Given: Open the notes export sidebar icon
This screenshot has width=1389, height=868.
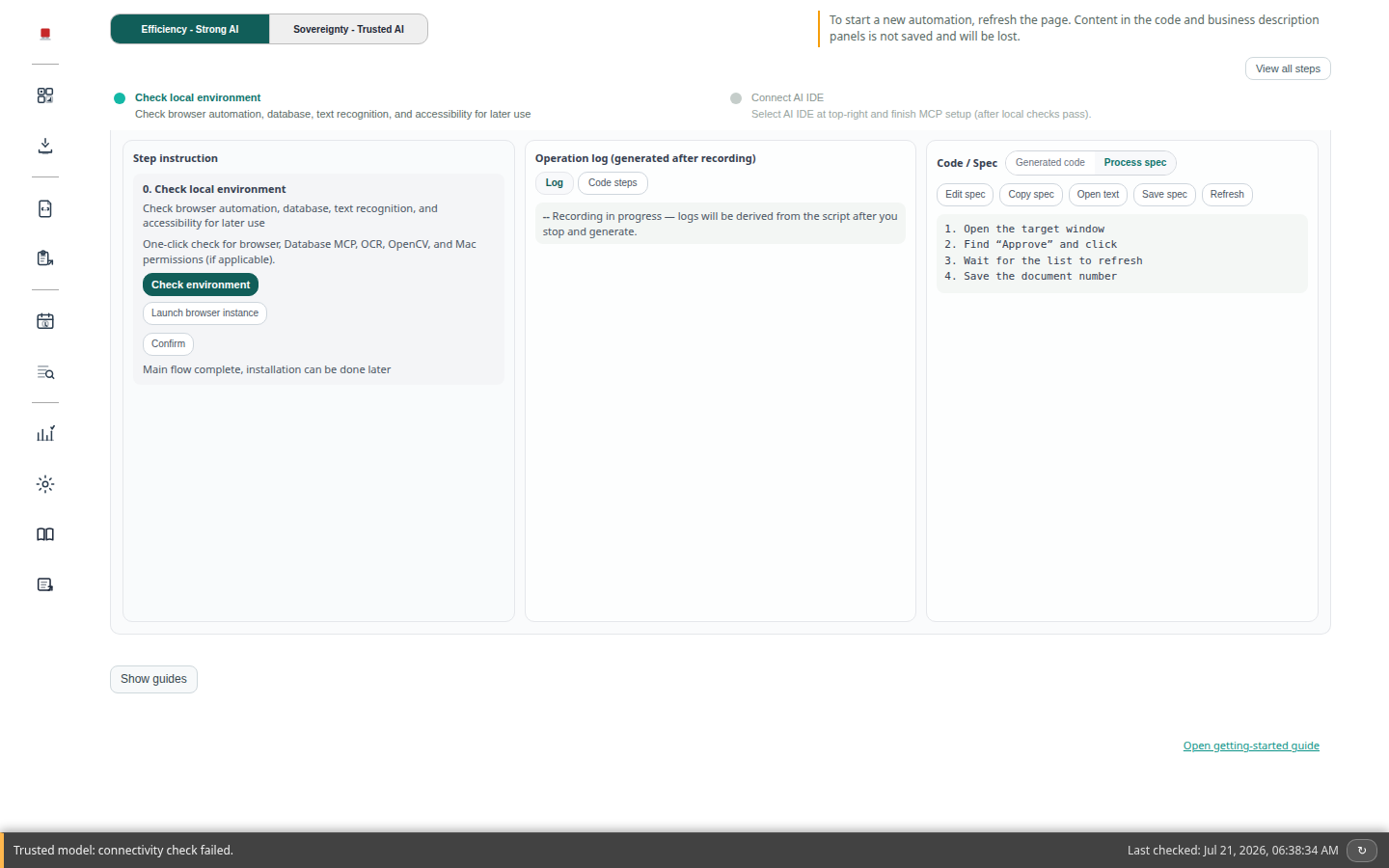Looking at the screenshot, I should coord(45,584).
